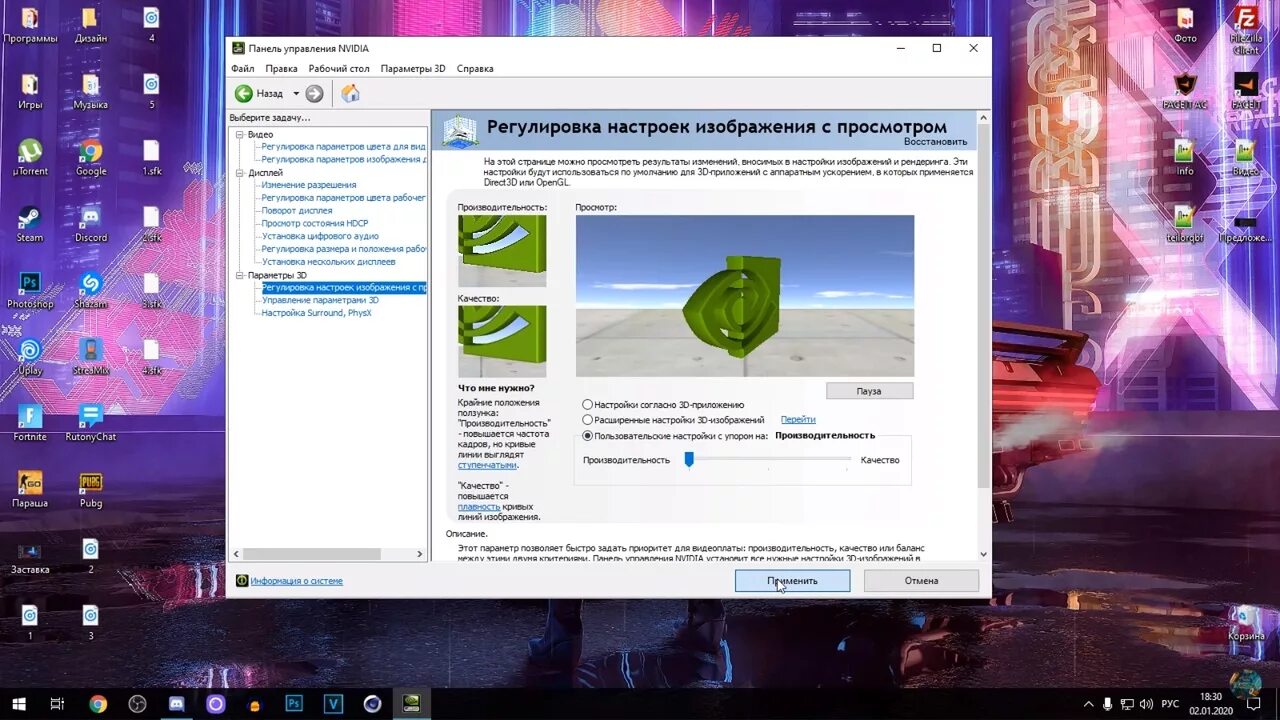Open the Файл menu
The image size is (1280, 720).
[242, 68]
